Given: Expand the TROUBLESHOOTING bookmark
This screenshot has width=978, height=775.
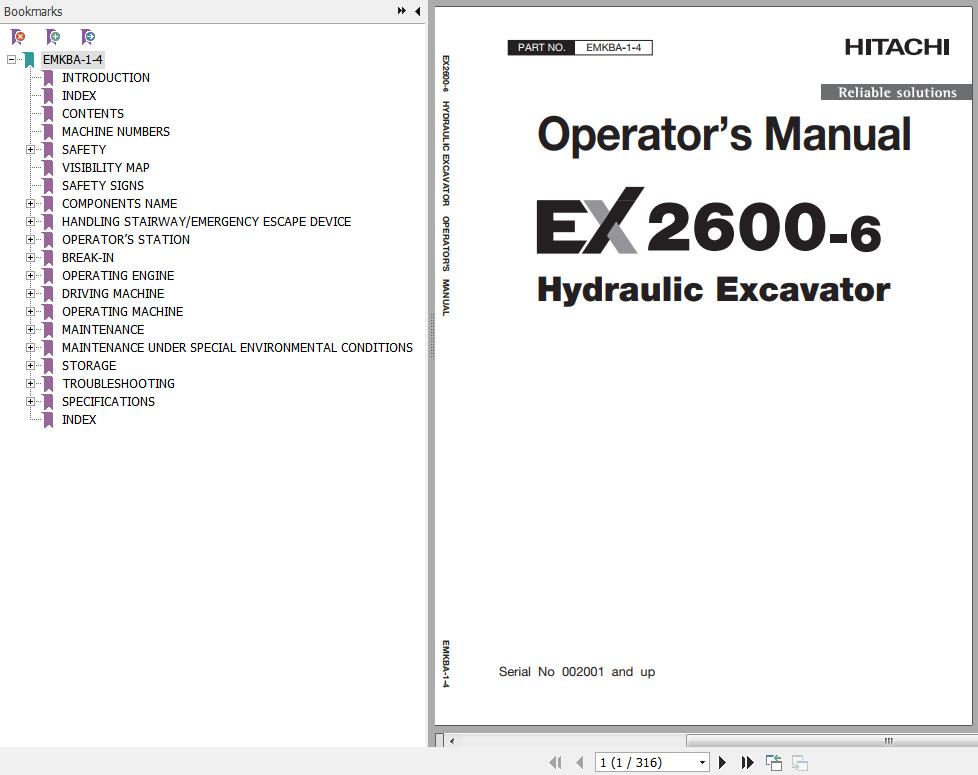Looking at the screenshot, I should click(30, 383).
